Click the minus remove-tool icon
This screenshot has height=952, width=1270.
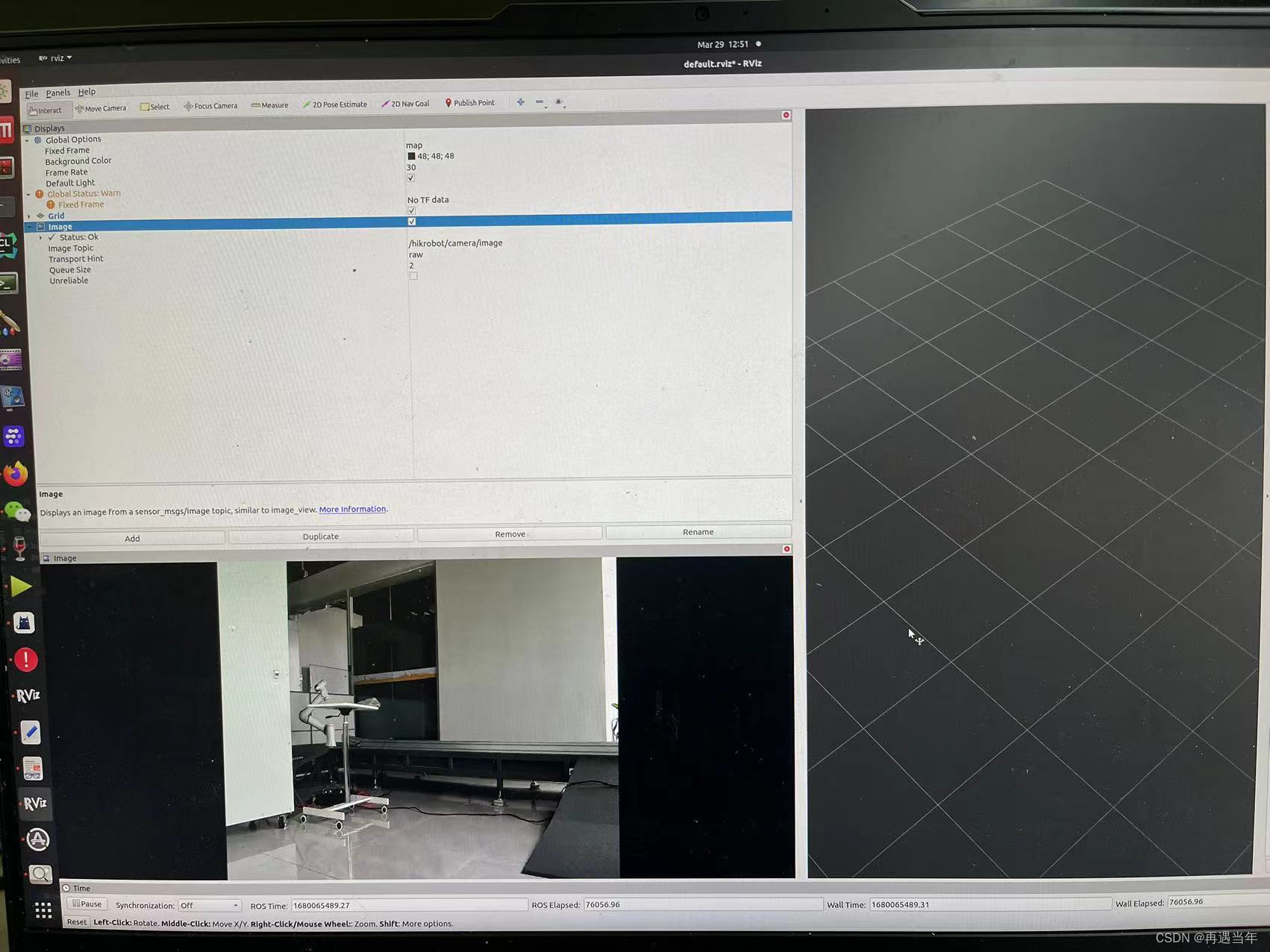pyautogui.click(x=539, y=102)
